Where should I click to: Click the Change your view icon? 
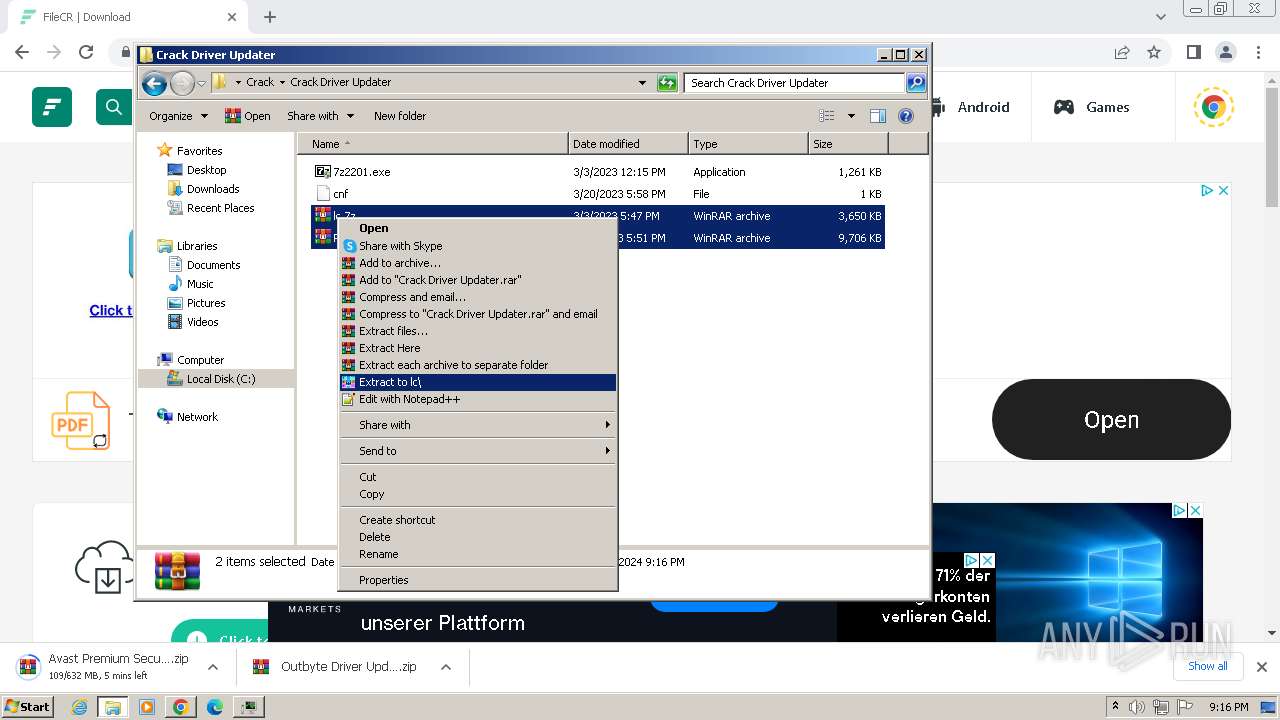click(x=827, y=116)
